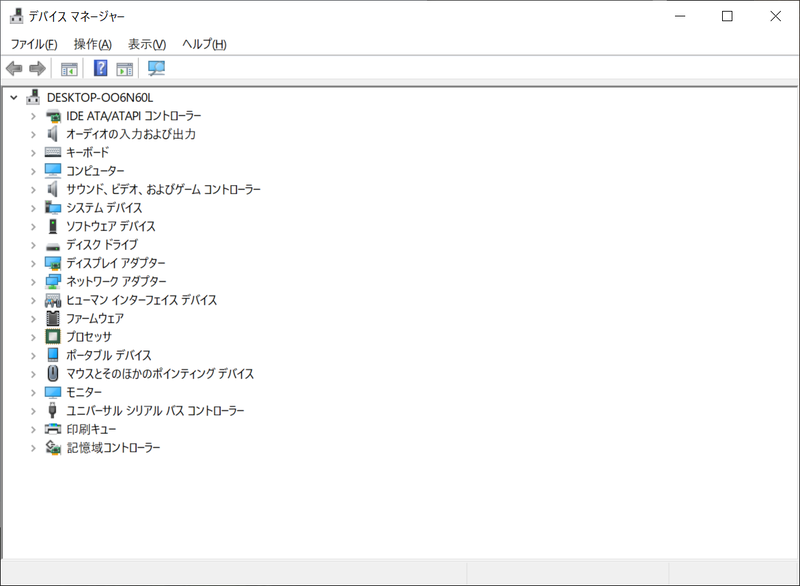This screenshot has height=586, width=800.
Task: Expand the ディスク ドライブ category
Action: (x=33, y=245)
